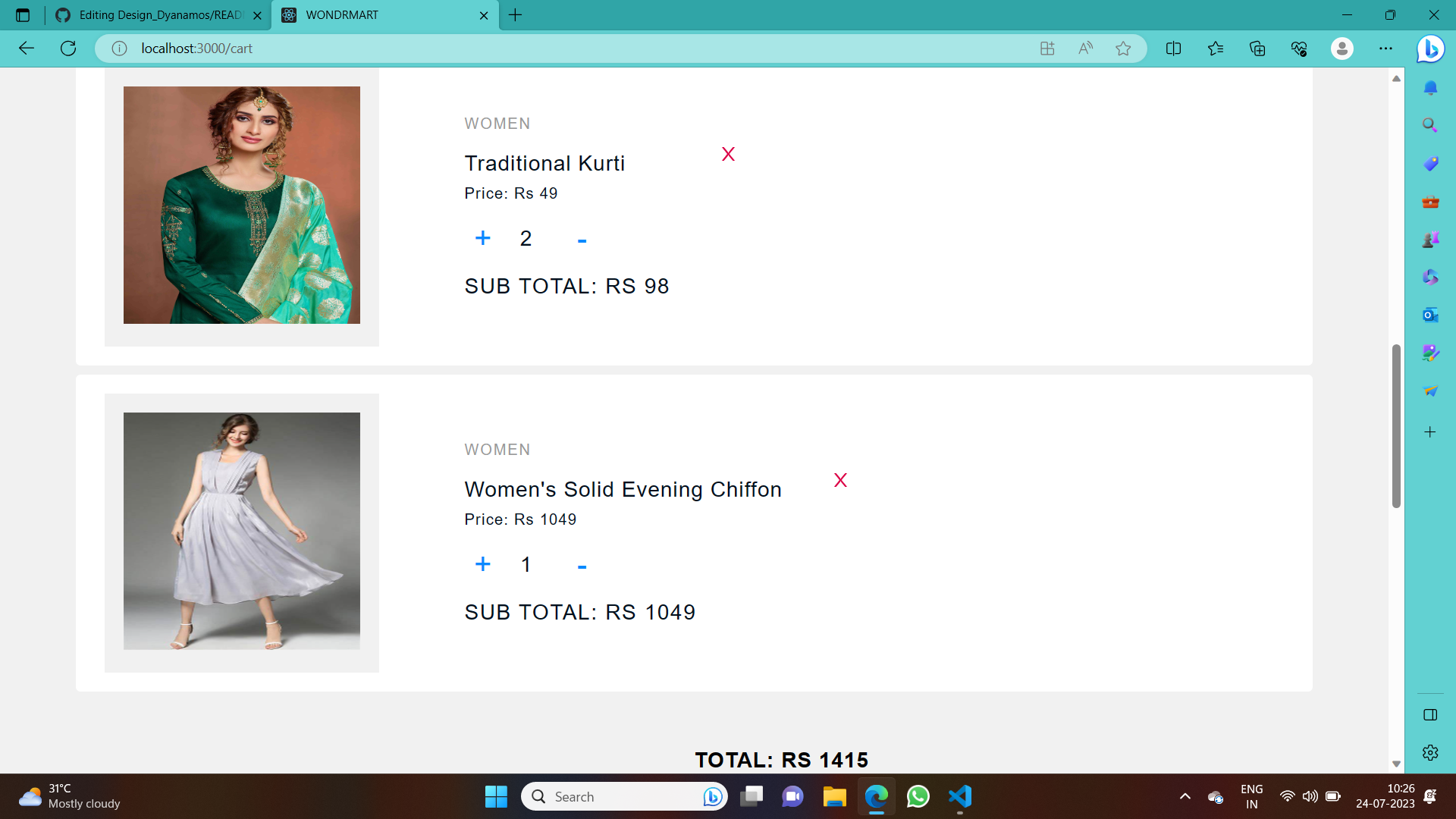Click the localhost:3000/cart address bar

tap(531, 49)
